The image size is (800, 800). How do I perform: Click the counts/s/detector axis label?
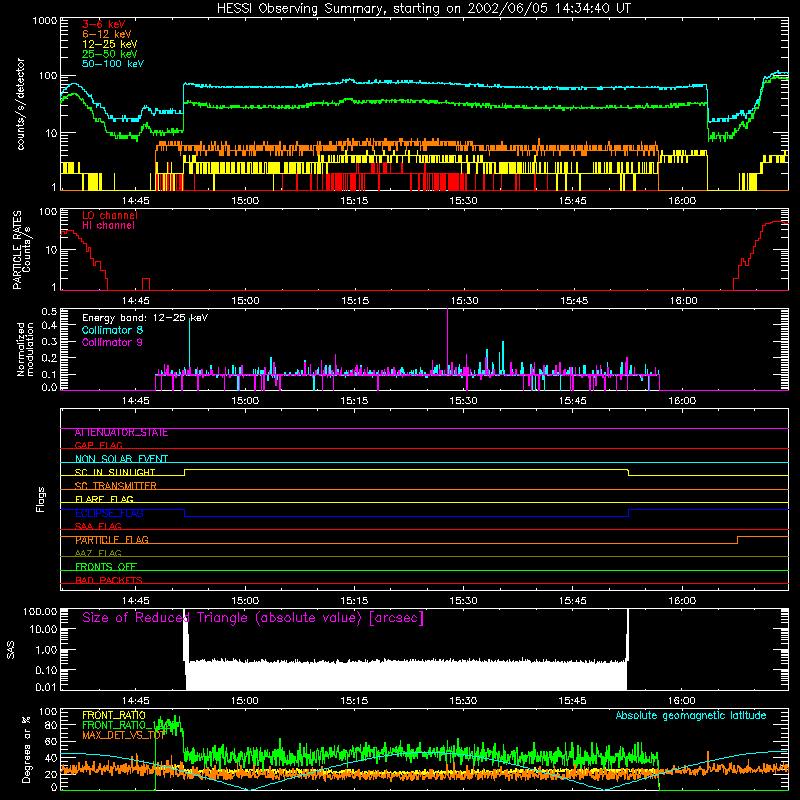(x=21, y=104)
